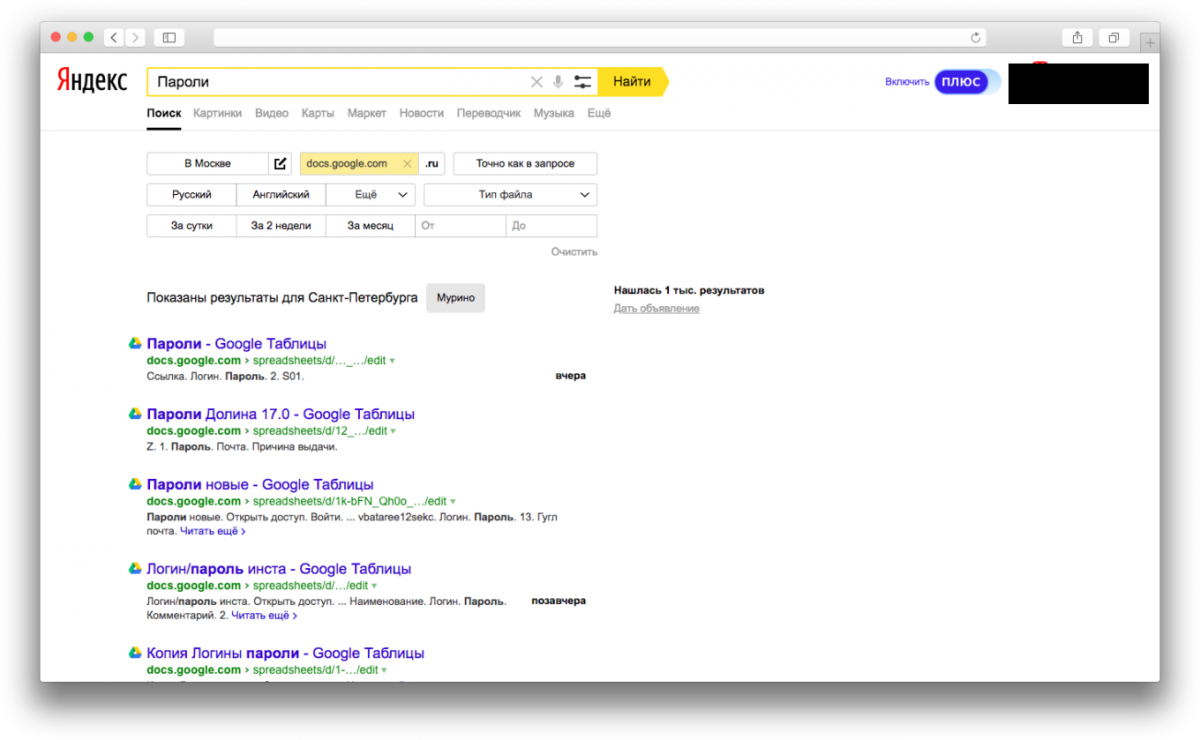
Task: Open Пароли Долина 17.0 result link
Action: pyautogui.click(x=281, y=414)
